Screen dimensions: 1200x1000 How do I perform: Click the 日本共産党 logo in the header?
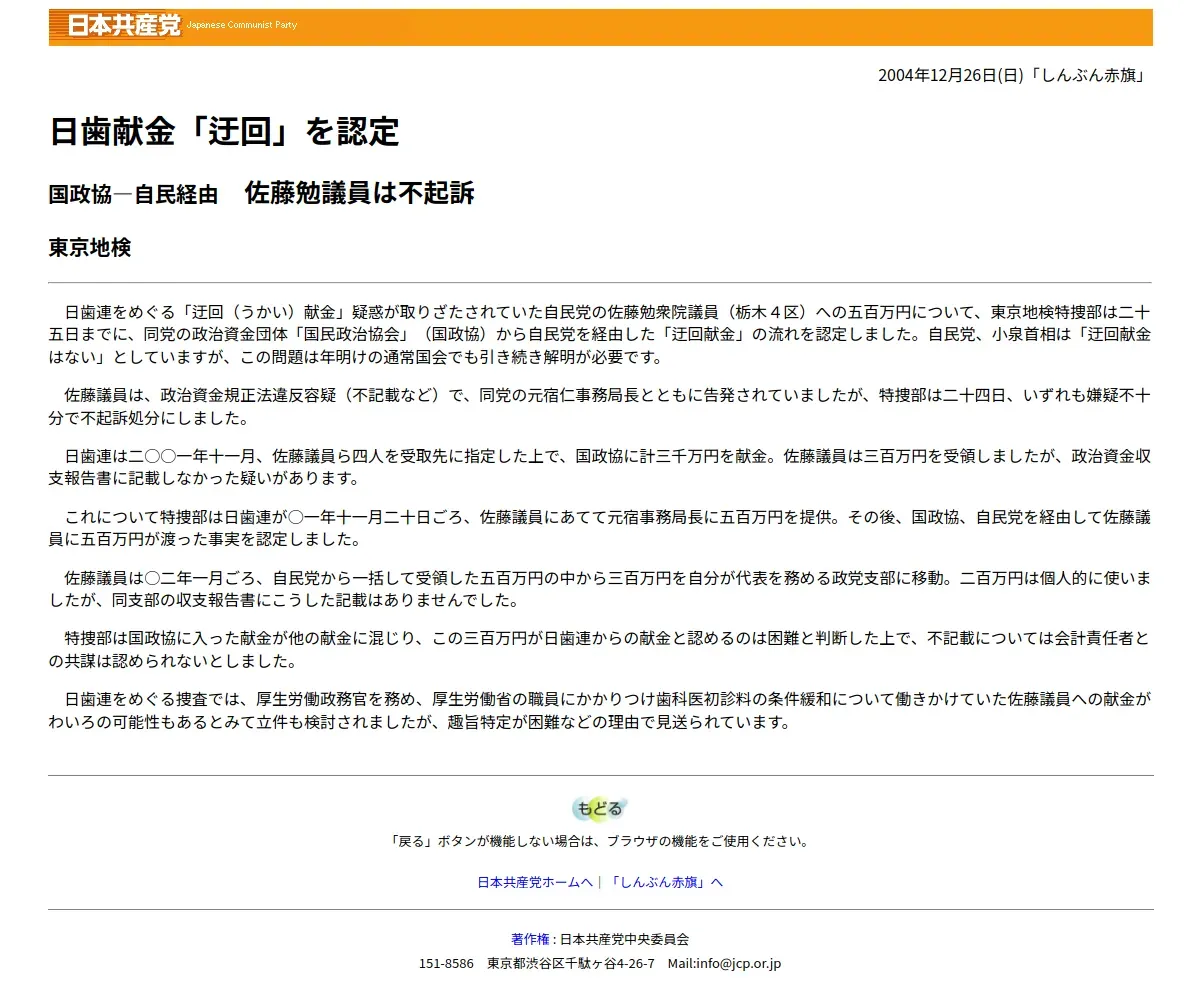click(124, 26)
